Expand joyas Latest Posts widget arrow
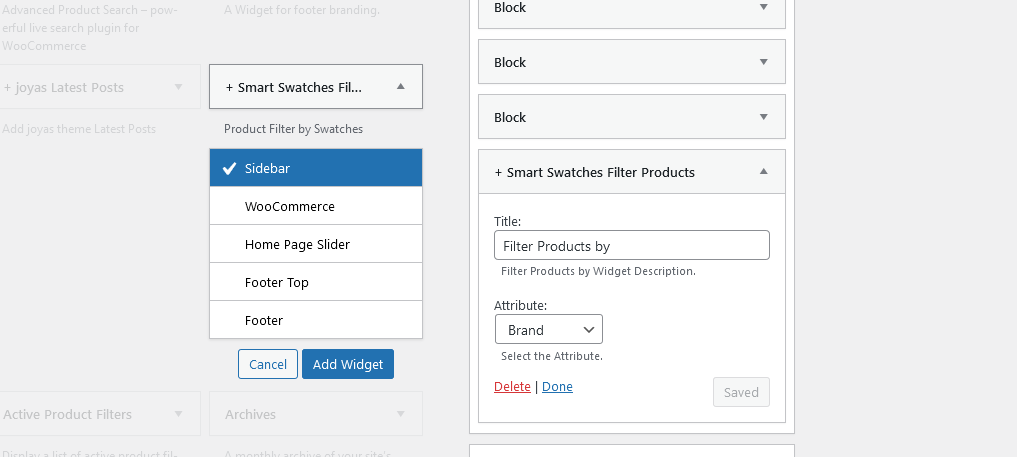The width and height of the screenshot is (1017, 457). 179,87
